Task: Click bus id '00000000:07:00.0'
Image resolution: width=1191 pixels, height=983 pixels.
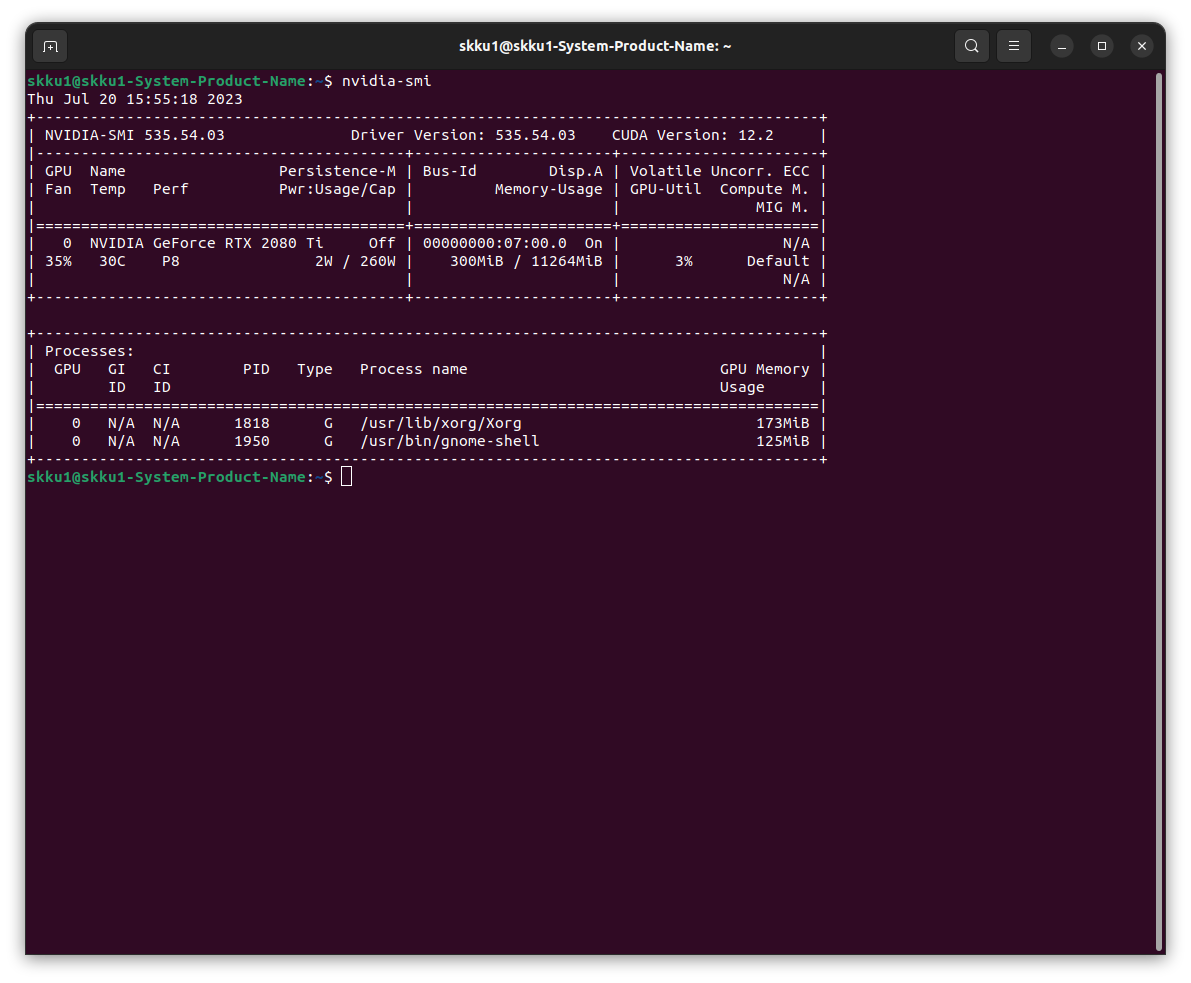Action: 494,243
